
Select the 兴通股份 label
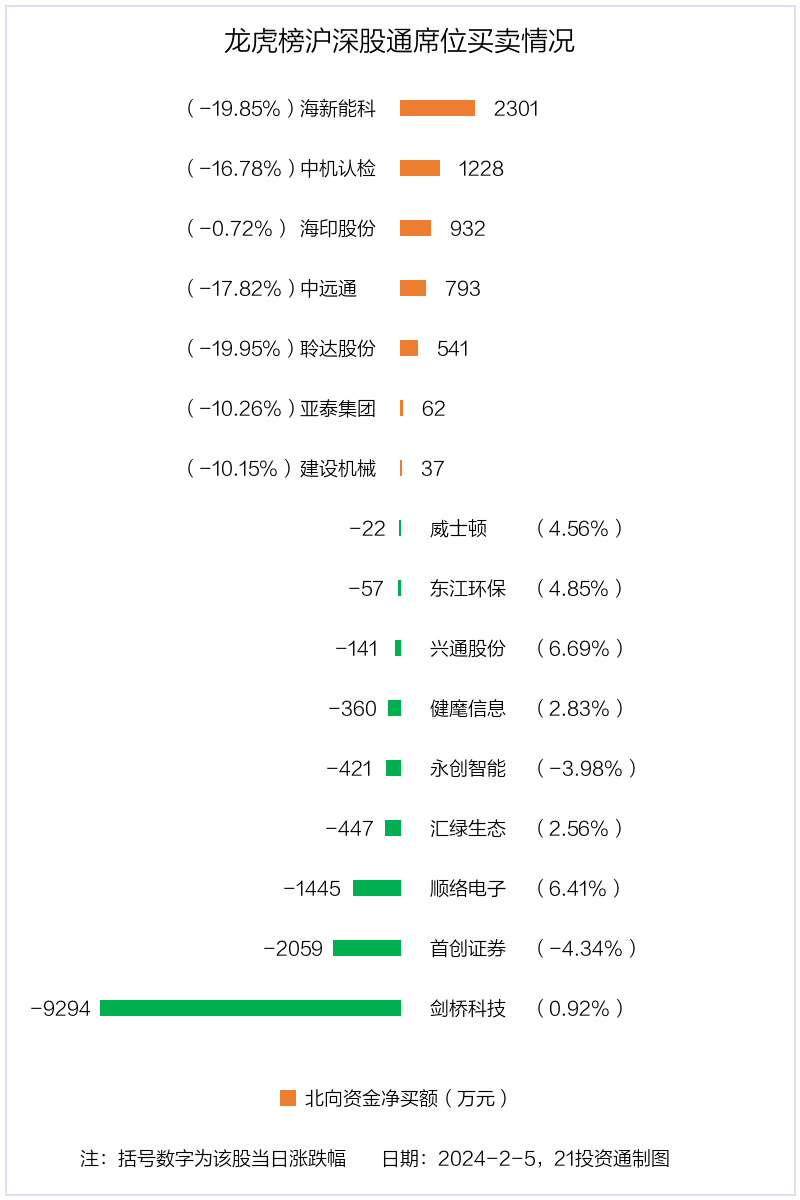[468, 648]
